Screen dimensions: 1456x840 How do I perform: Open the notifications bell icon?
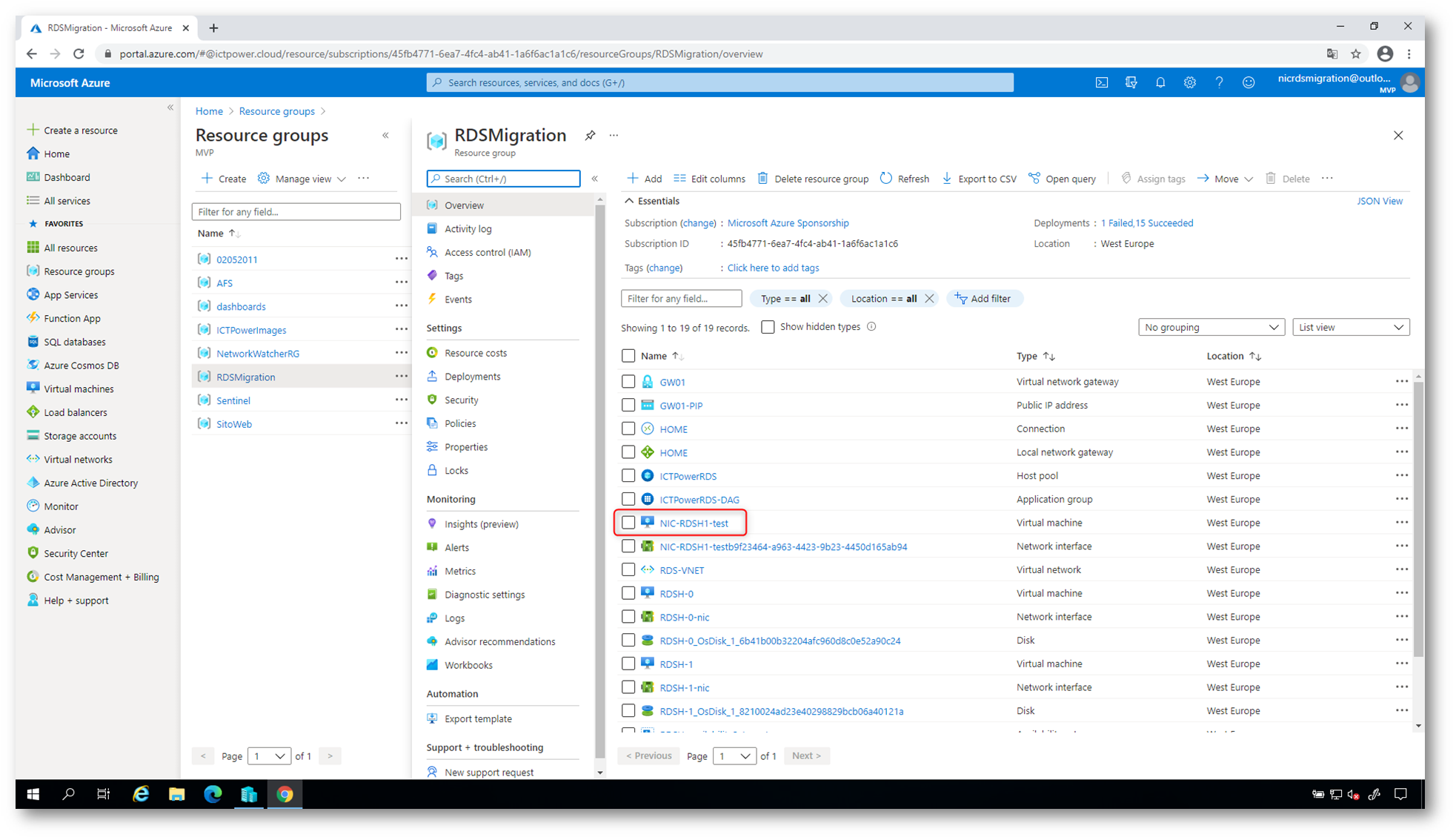coord(1160,82)
